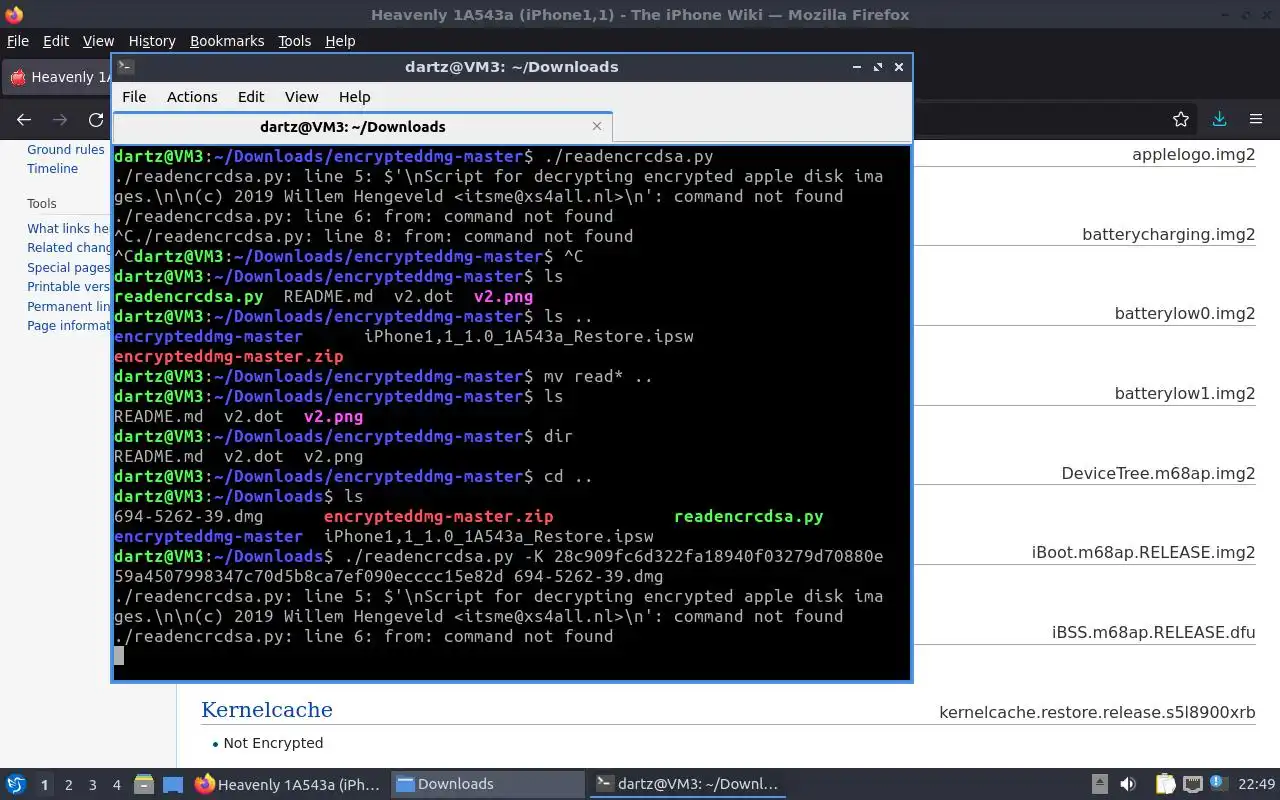Open the terminal View menu
Viewport: 1280px width, 800px height.
click(301, 97)
